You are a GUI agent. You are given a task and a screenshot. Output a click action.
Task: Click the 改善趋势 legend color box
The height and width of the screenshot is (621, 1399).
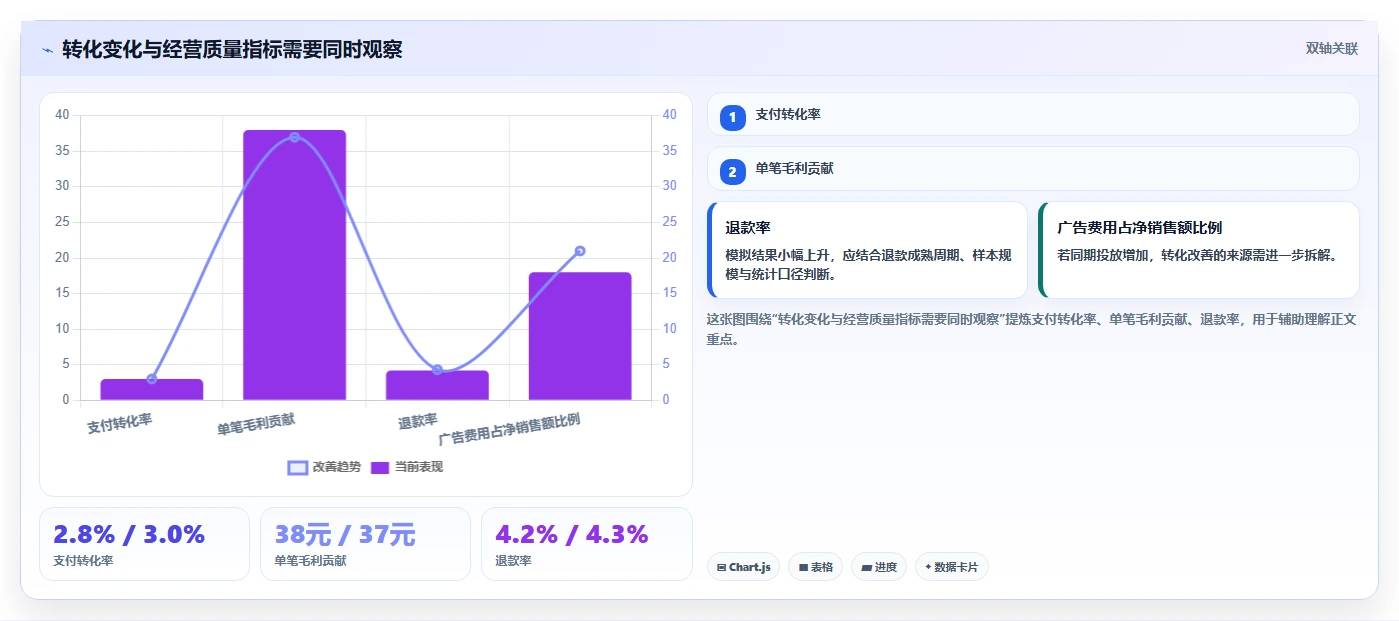pos(297,468)
